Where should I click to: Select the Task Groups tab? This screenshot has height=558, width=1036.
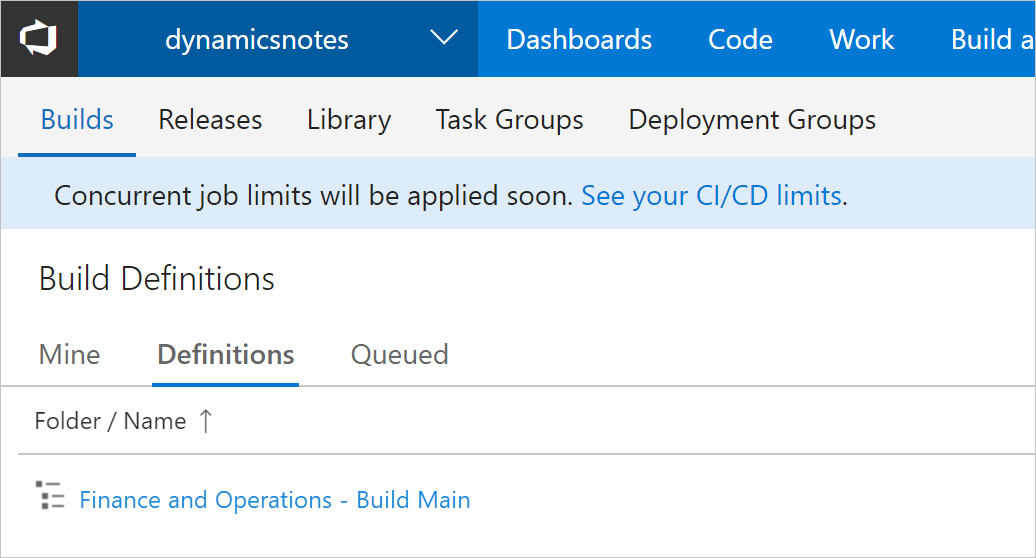pos(510,120)
